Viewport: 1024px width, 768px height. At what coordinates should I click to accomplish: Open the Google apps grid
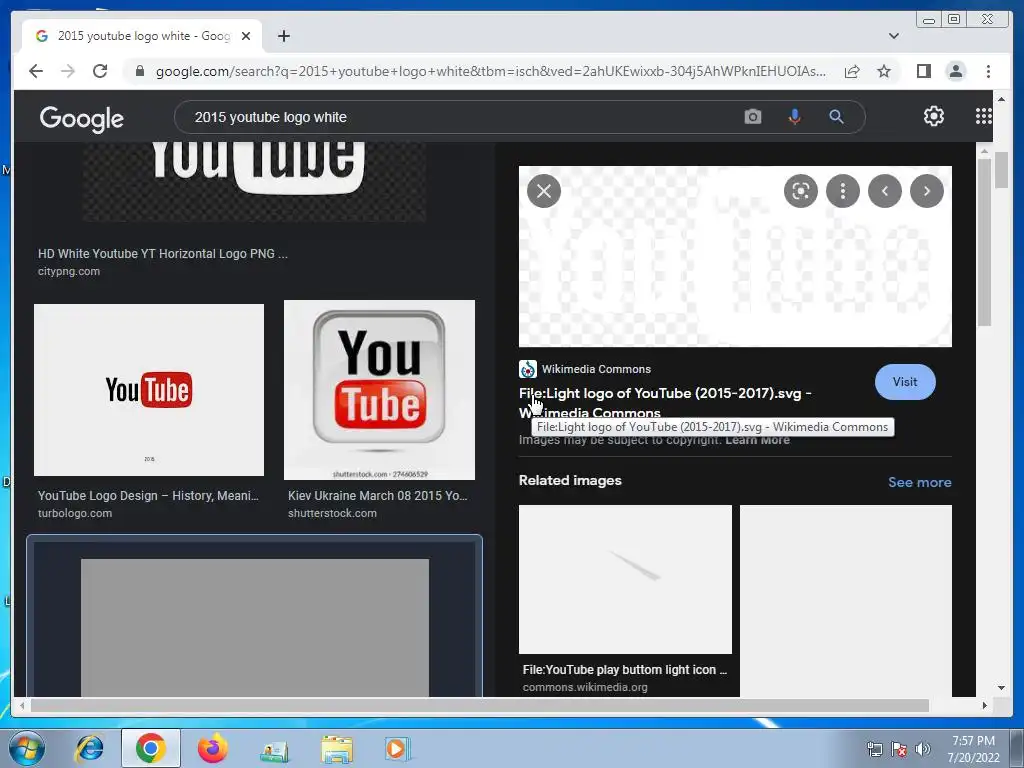click(984, 116)
